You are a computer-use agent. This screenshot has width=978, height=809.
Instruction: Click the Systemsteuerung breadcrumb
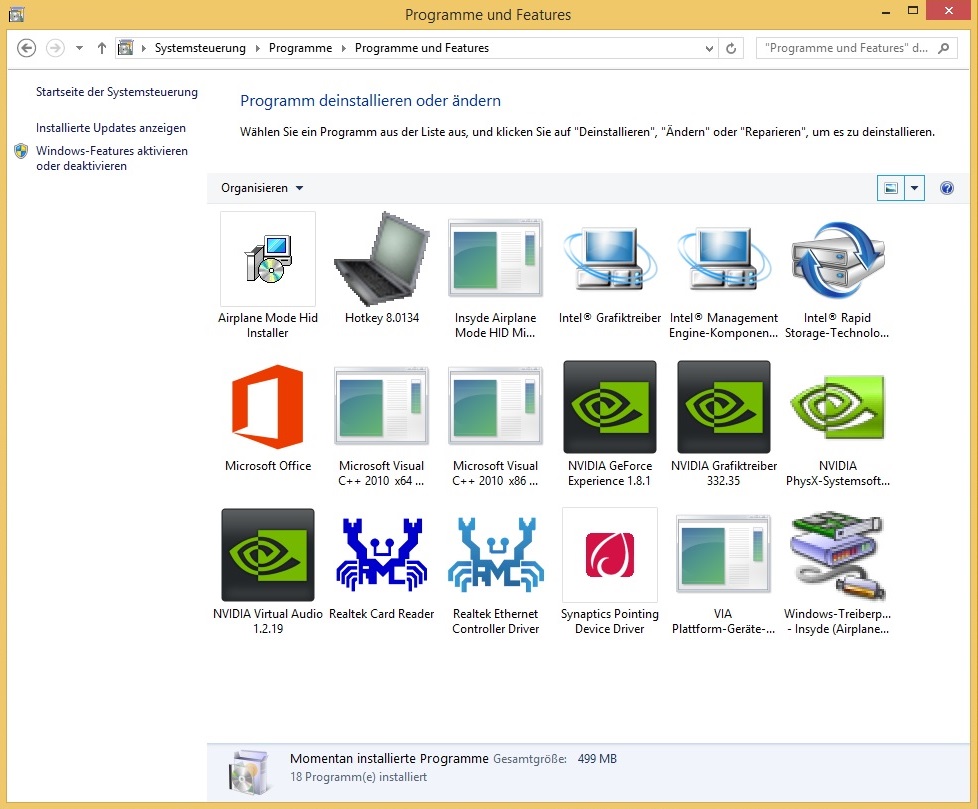click(x=200, y=48)
